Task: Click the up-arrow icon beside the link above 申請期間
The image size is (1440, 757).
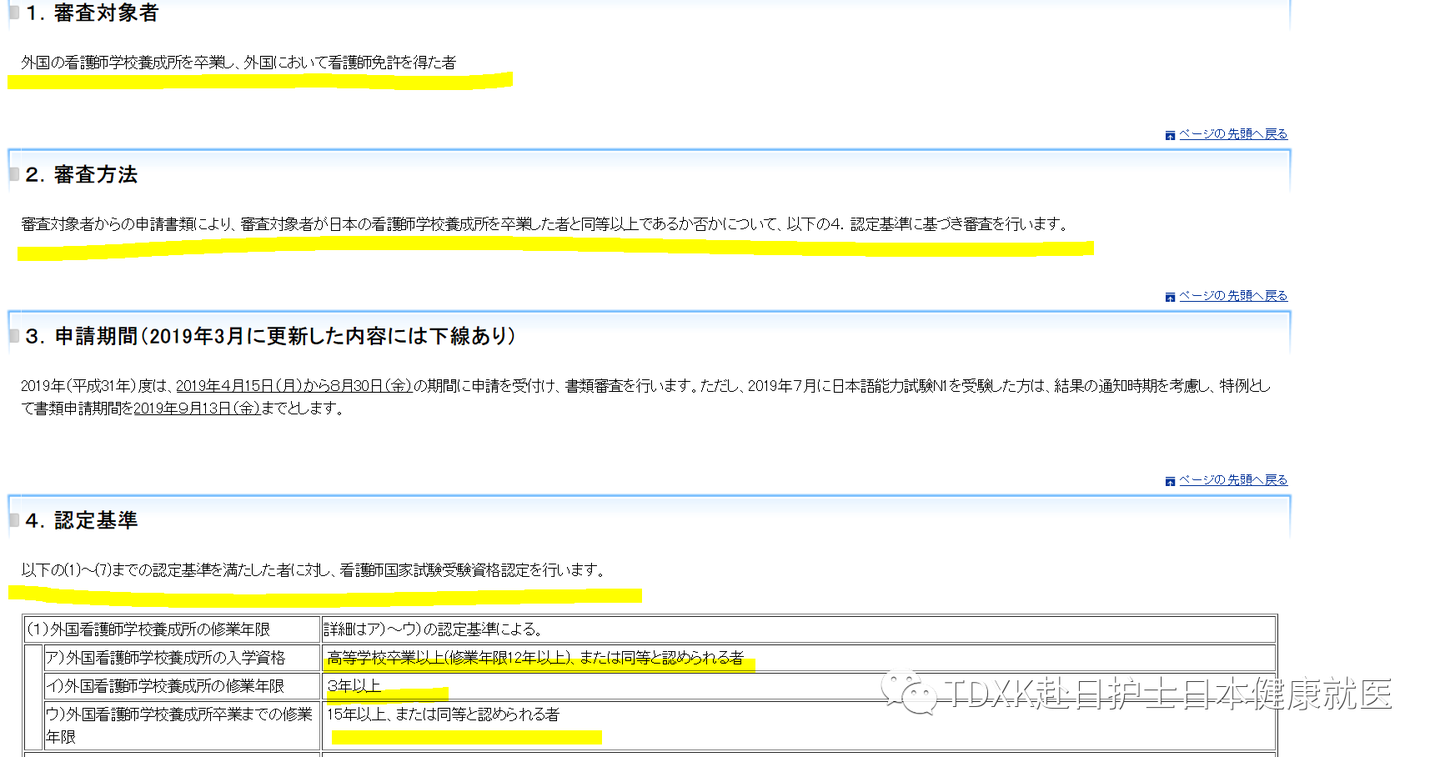Action: point(1170,297)
